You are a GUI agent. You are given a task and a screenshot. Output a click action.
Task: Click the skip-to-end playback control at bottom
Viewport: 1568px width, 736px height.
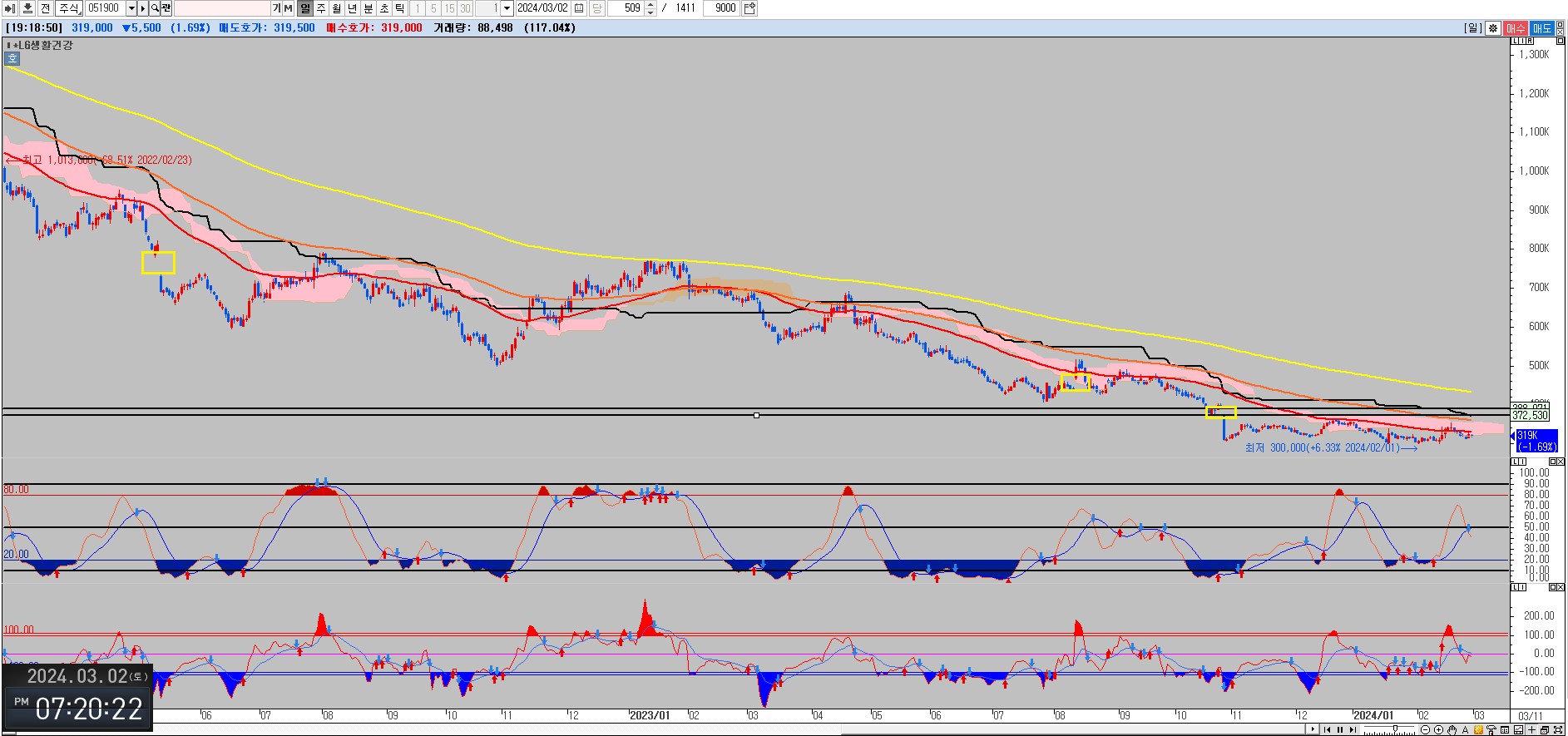[1353, 730]
